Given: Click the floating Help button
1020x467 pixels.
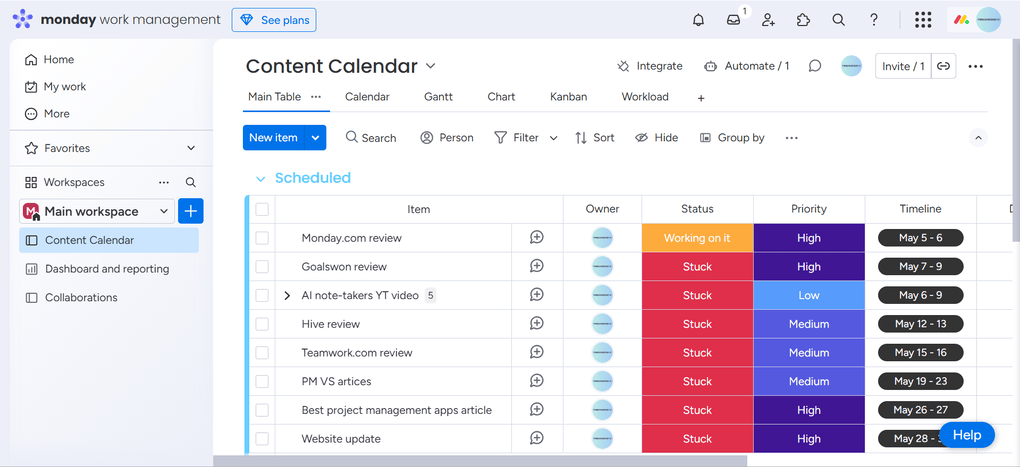Looking at the screenshot, I should [x=967, y=435].
